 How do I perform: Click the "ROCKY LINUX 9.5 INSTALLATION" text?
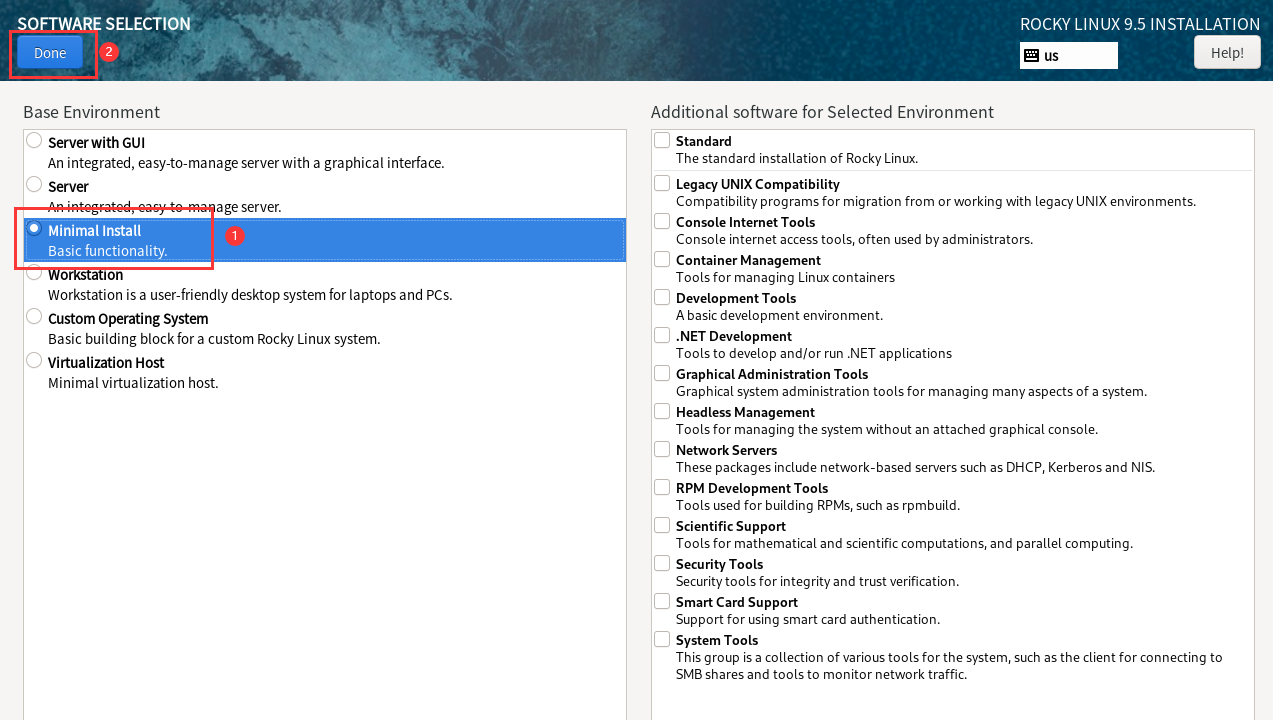coord(1140,24)
